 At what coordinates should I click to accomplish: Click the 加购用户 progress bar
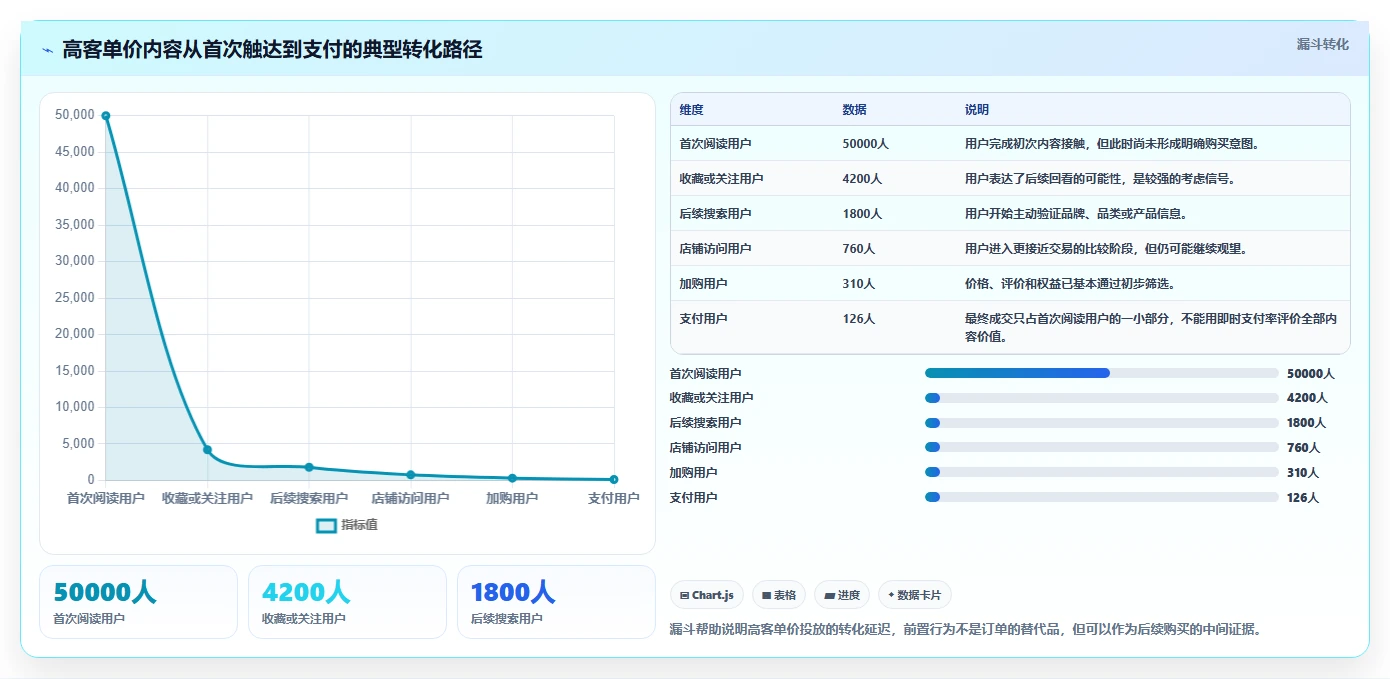[x=1102, y=472]
